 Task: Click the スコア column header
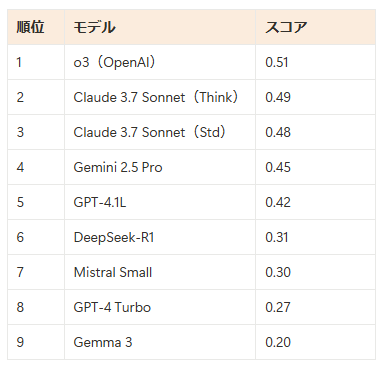(x=316, y=27)
